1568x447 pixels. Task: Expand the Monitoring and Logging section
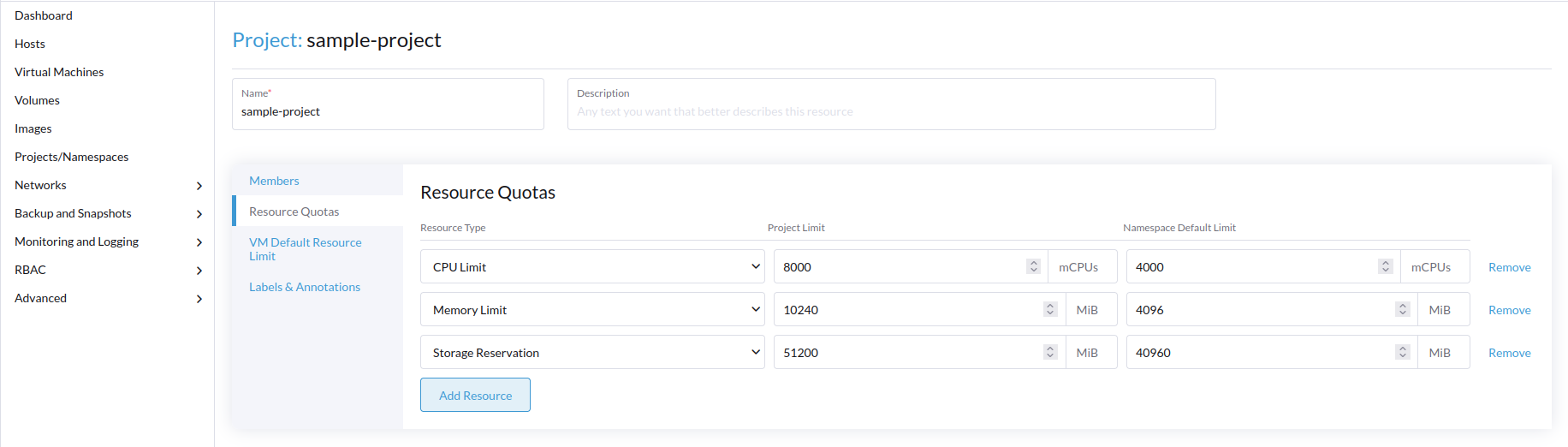point(199,242)
